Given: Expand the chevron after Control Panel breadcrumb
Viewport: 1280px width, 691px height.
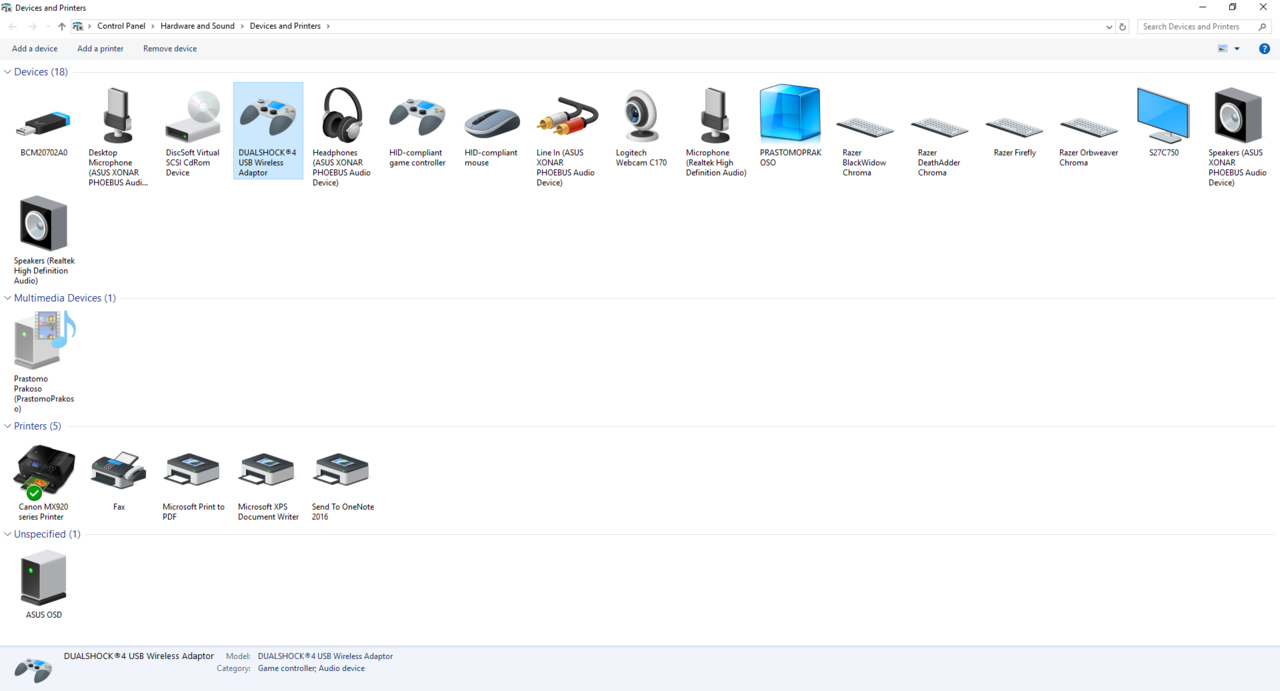Looking at the screenshot, I should coord(153,26).
